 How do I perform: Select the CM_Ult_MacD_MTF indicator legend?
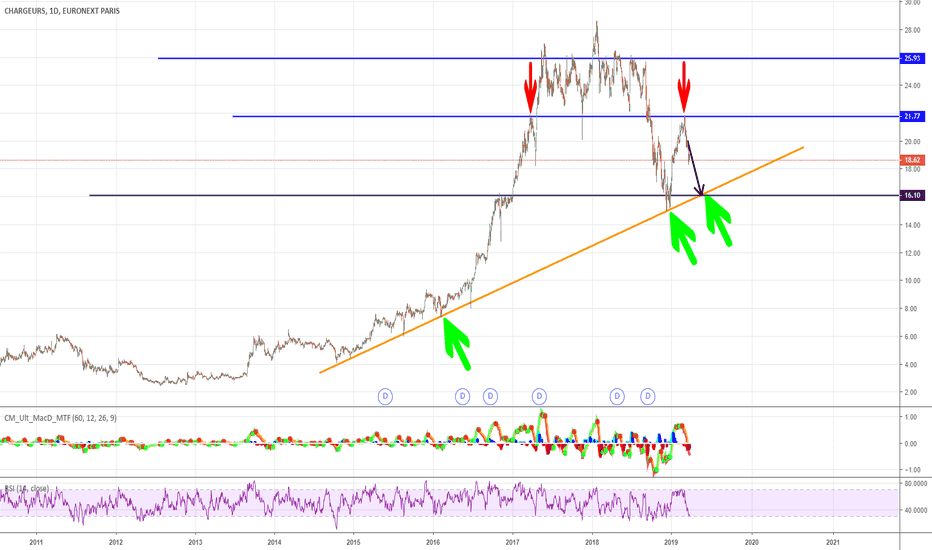coord(60,418)
